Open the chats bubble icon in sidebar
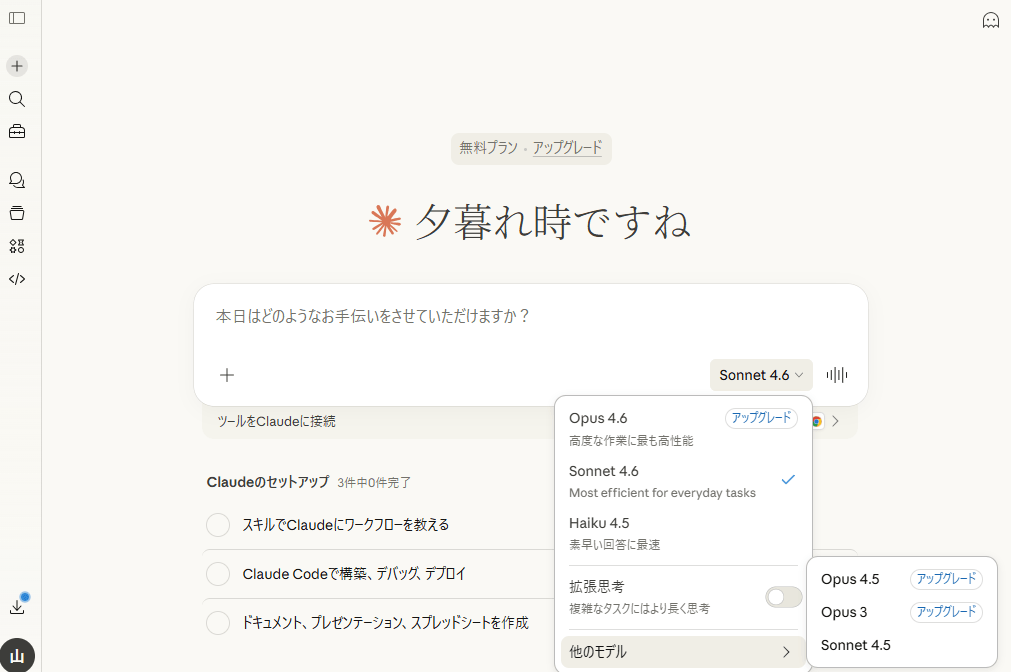 coord(17,180)
